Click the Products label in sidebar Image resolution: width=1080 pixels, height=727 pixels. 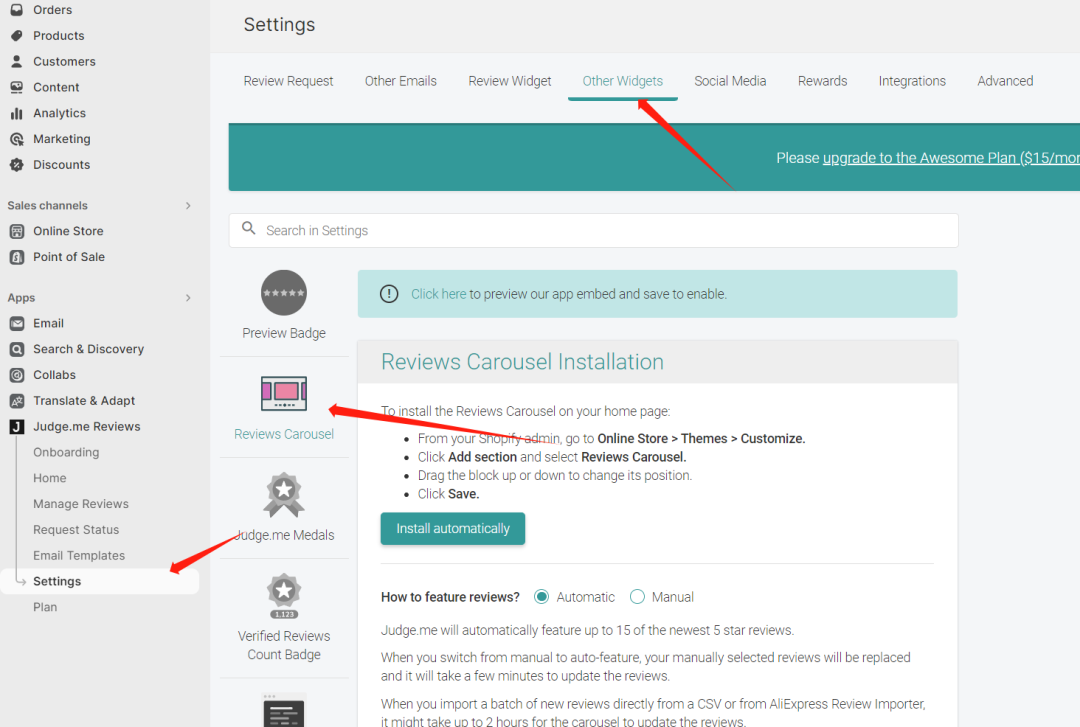(x=59, y=36)
